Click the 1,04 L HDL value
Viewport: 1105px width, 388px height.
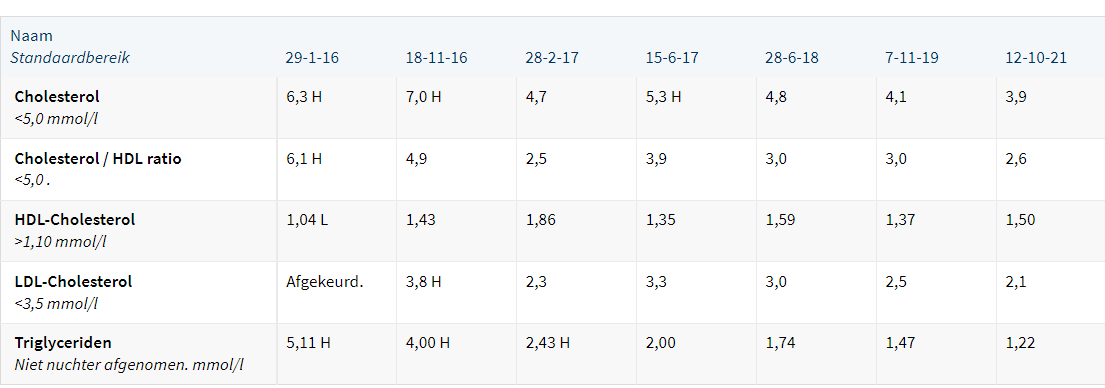pyautogui.click(x=307, y=220)
